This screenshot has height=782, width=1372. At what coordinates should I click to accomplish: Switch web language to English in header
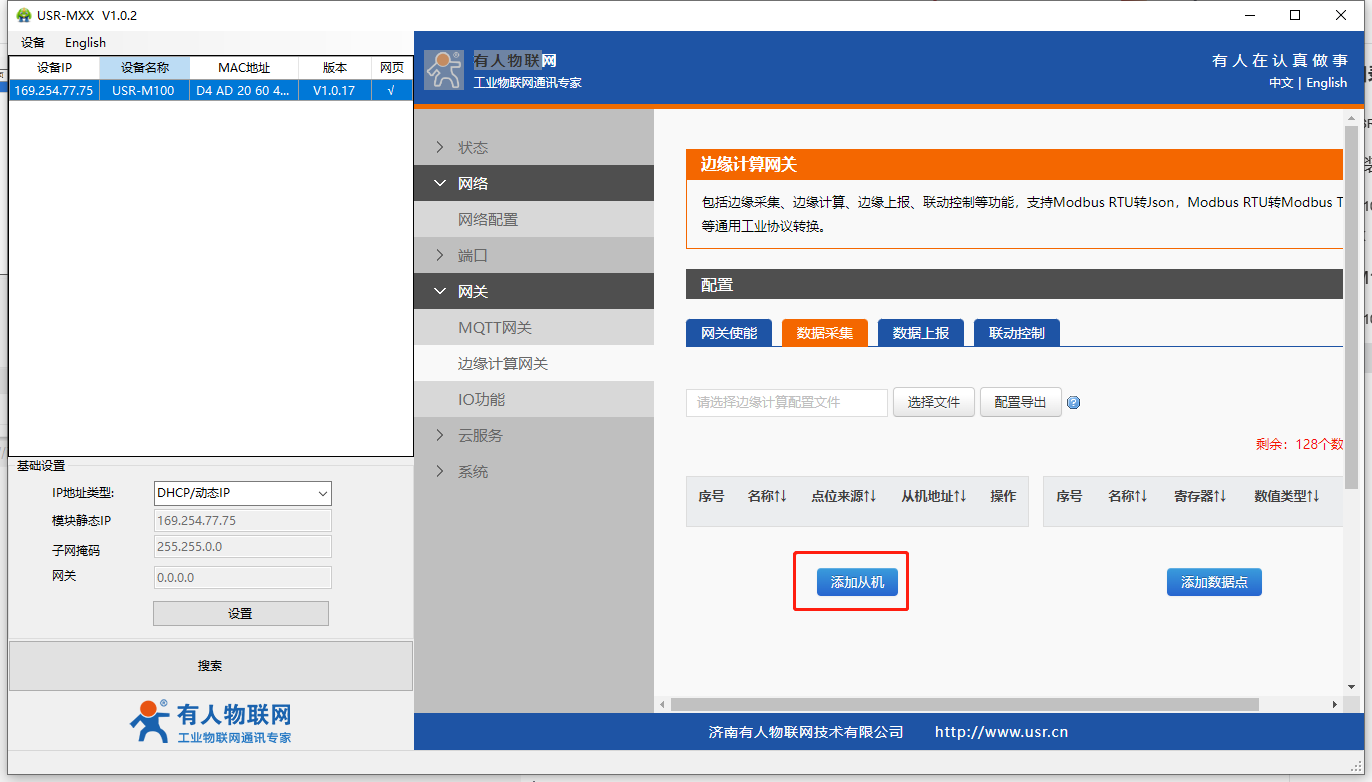click(x=1327, y=83)
